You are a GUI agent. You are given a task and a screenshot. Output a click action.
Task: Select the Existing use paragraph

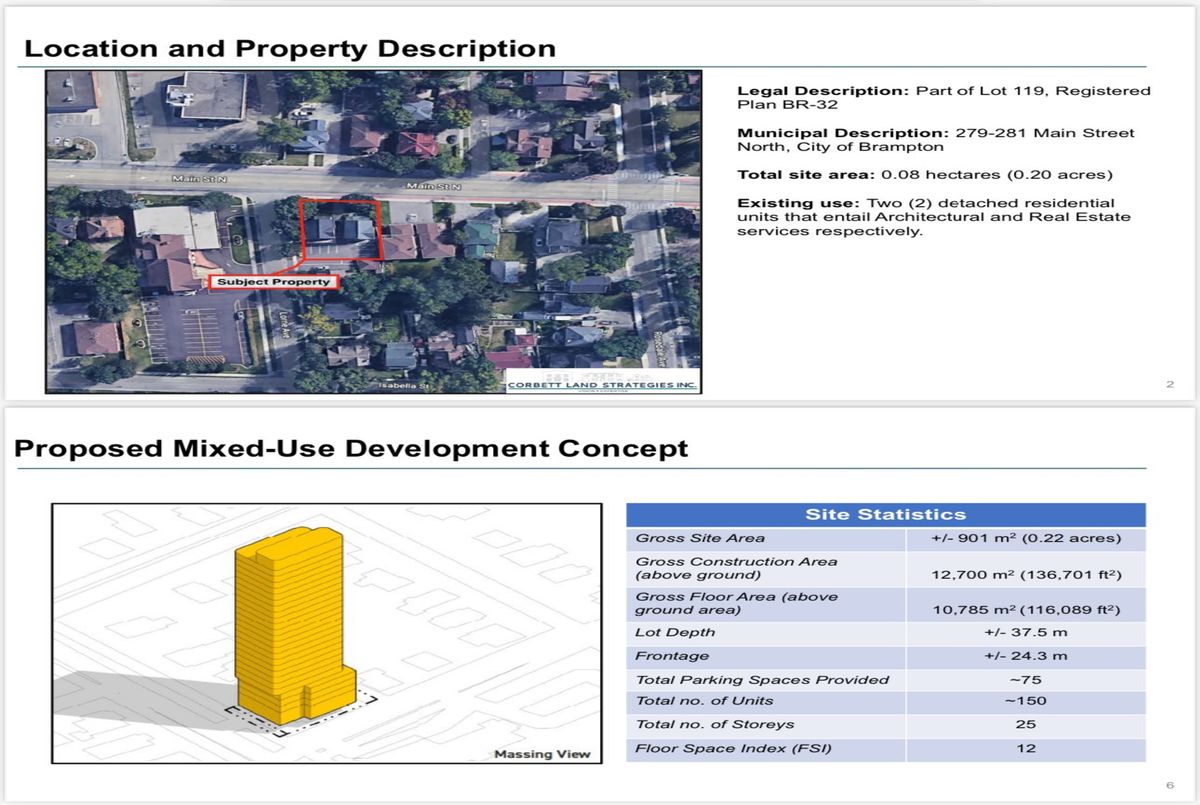[934, 217]
